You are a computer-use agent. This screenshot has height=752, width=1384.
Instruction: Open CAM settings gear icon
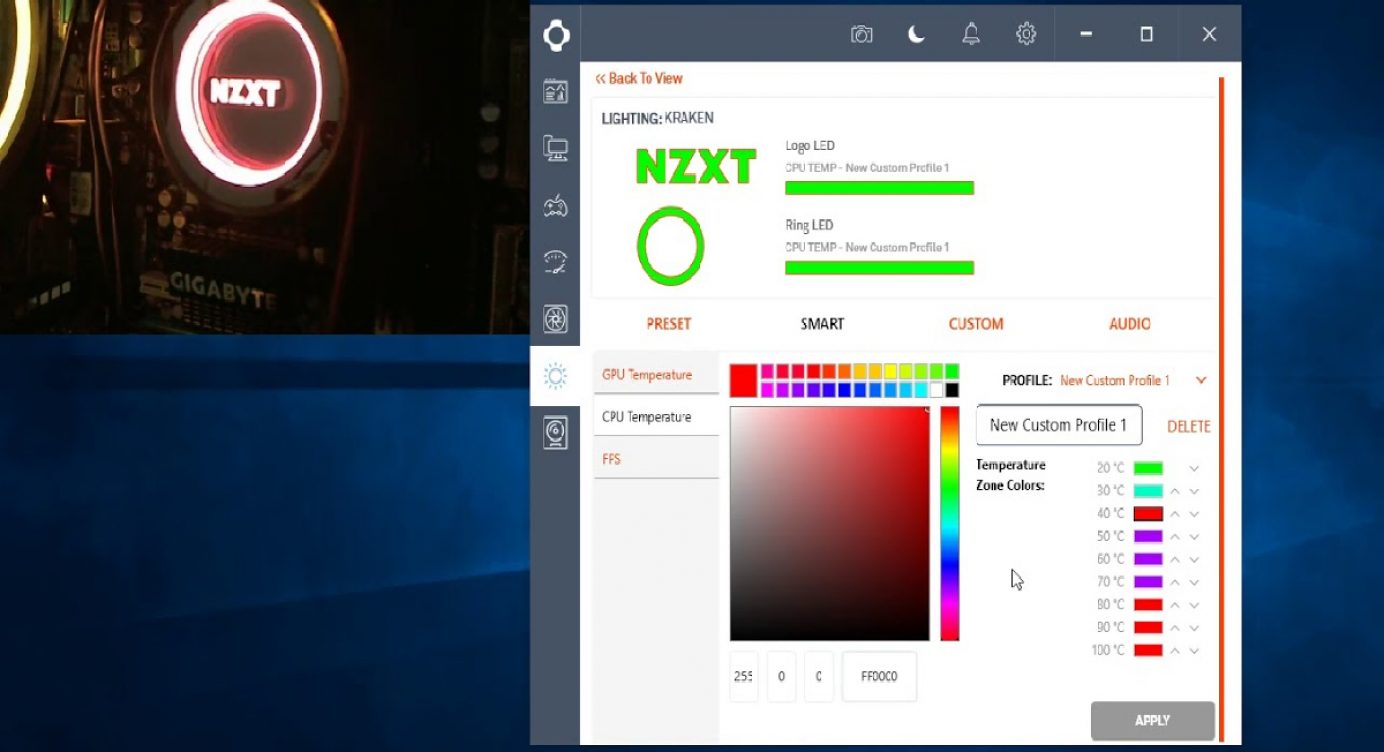click(x=1026, y=35)
